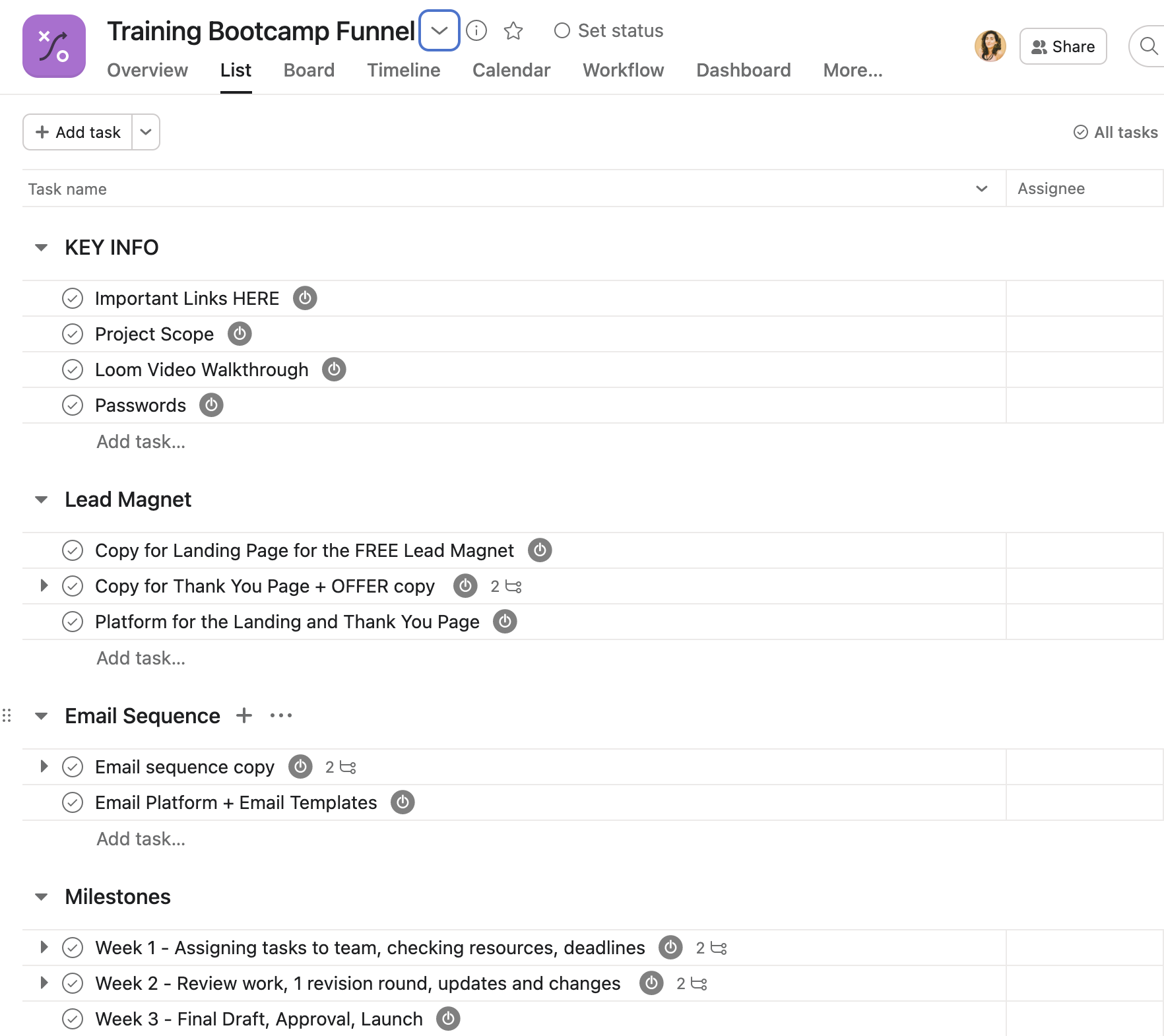Switch to Workflow tab
Viewport: 1164px width, 1036px height.
pos(624,70)
